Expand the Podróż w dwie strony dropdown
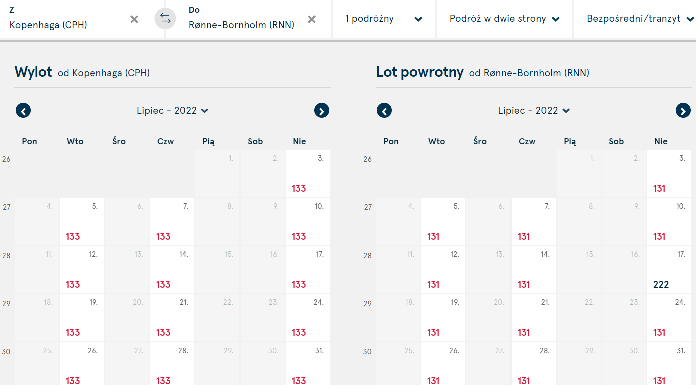Screen dimensions: 698x388 [x=504, y=19]
